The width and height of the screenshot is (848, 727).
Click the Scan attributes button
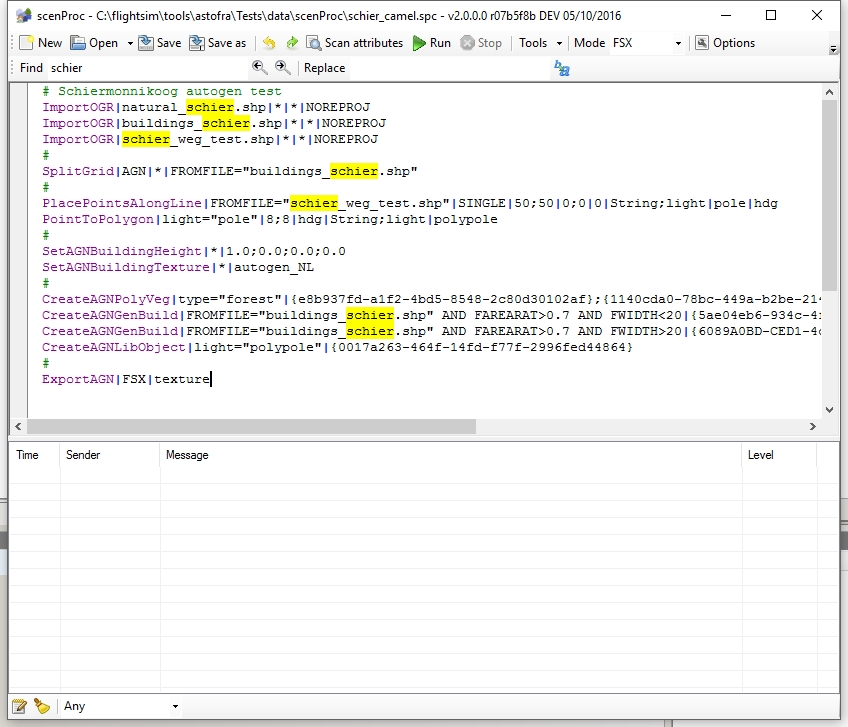(354, 43)
